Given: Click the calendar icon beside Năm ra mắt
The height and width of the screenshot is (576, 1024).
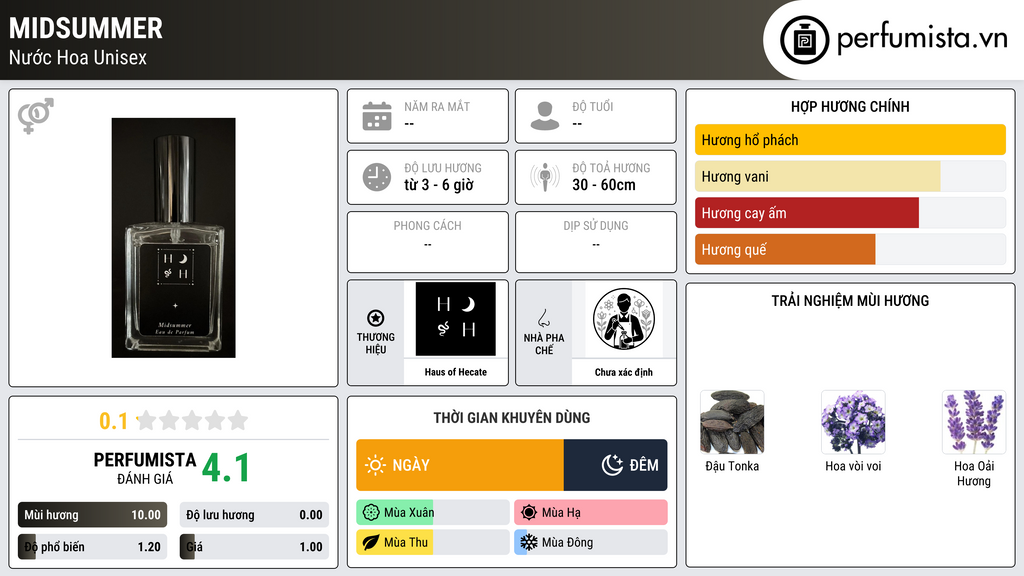Looking at the screenshot, I should 377,116.
